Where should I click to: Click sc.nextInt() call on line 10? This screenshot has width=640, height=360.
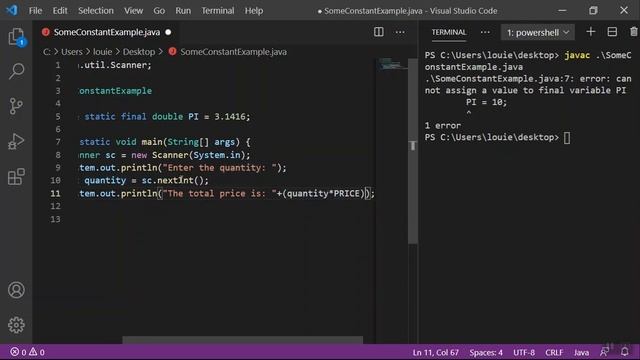pyautogui.click(x=175, y=180)
